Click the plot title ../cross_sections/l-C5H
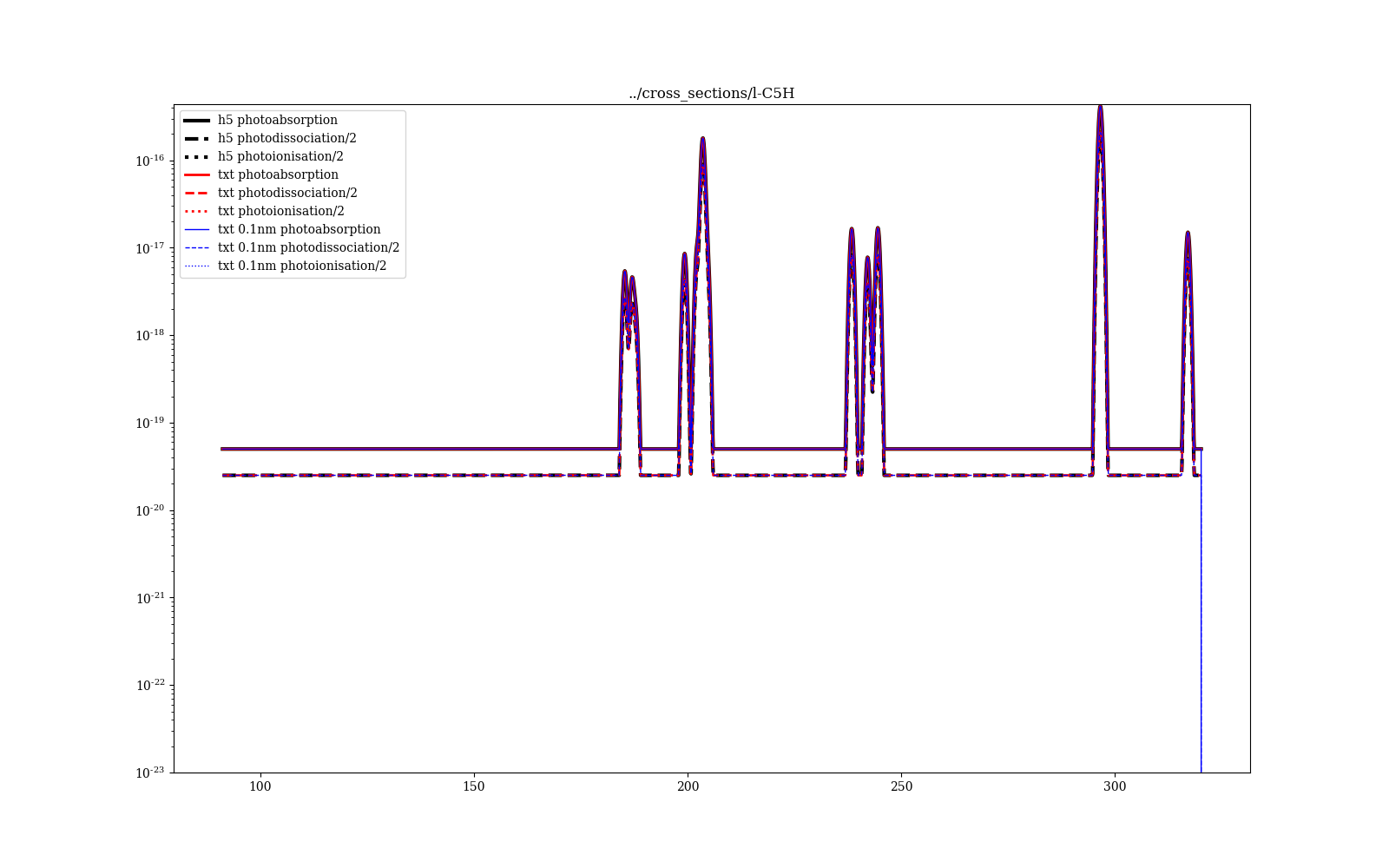This screenshot has width=1389, height=868. (x=711, y=94)
